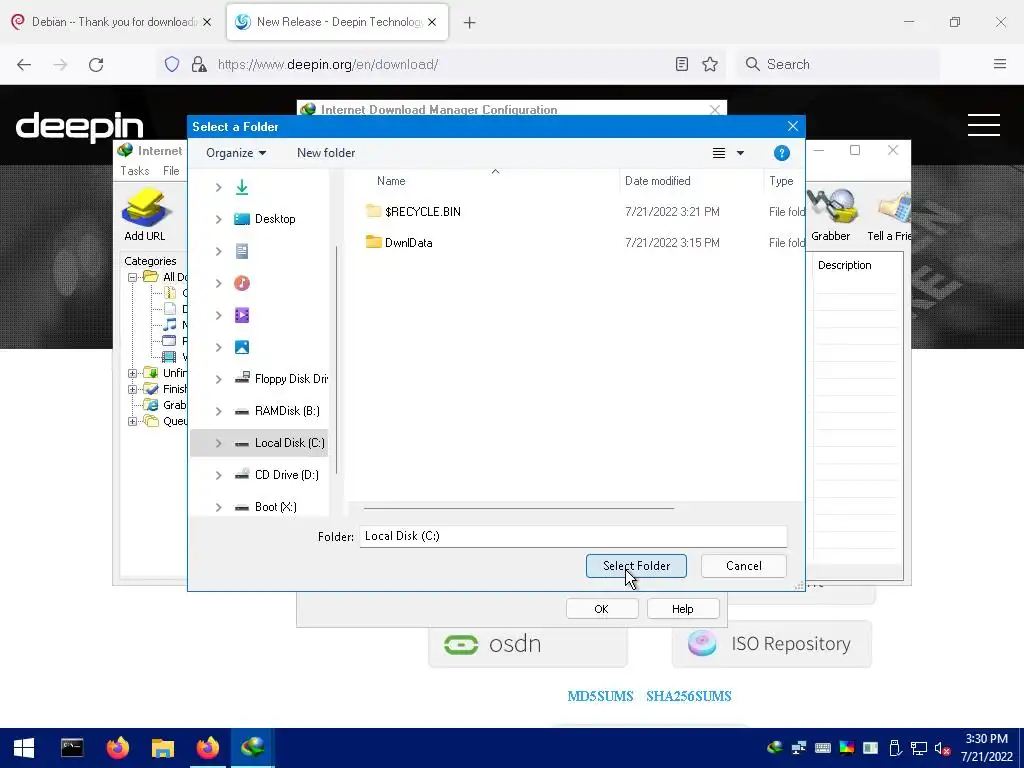Click the colorful display tray icon
Viewport: 1024px width, 768px height.
[x=847, y=748]
